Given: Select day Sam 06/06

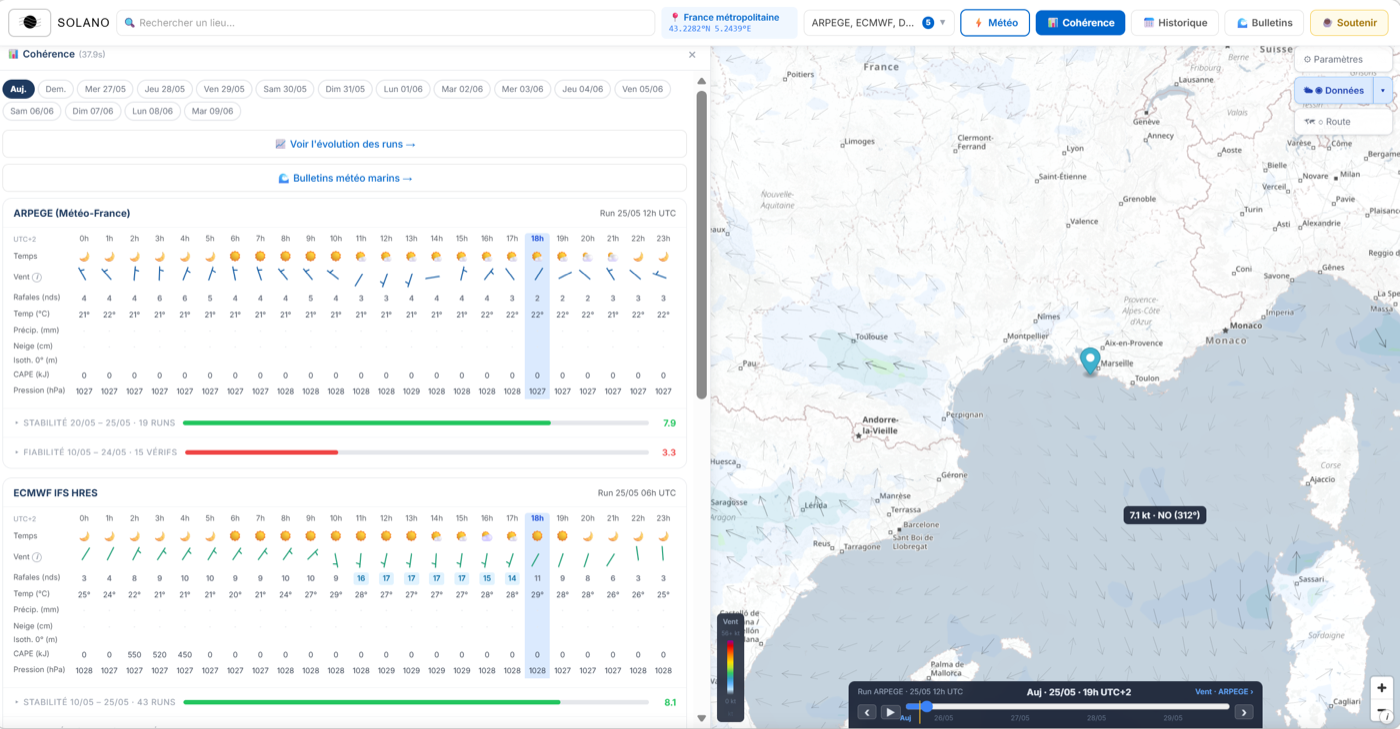Looking at the screenshot, I should (x=32, y=111).
